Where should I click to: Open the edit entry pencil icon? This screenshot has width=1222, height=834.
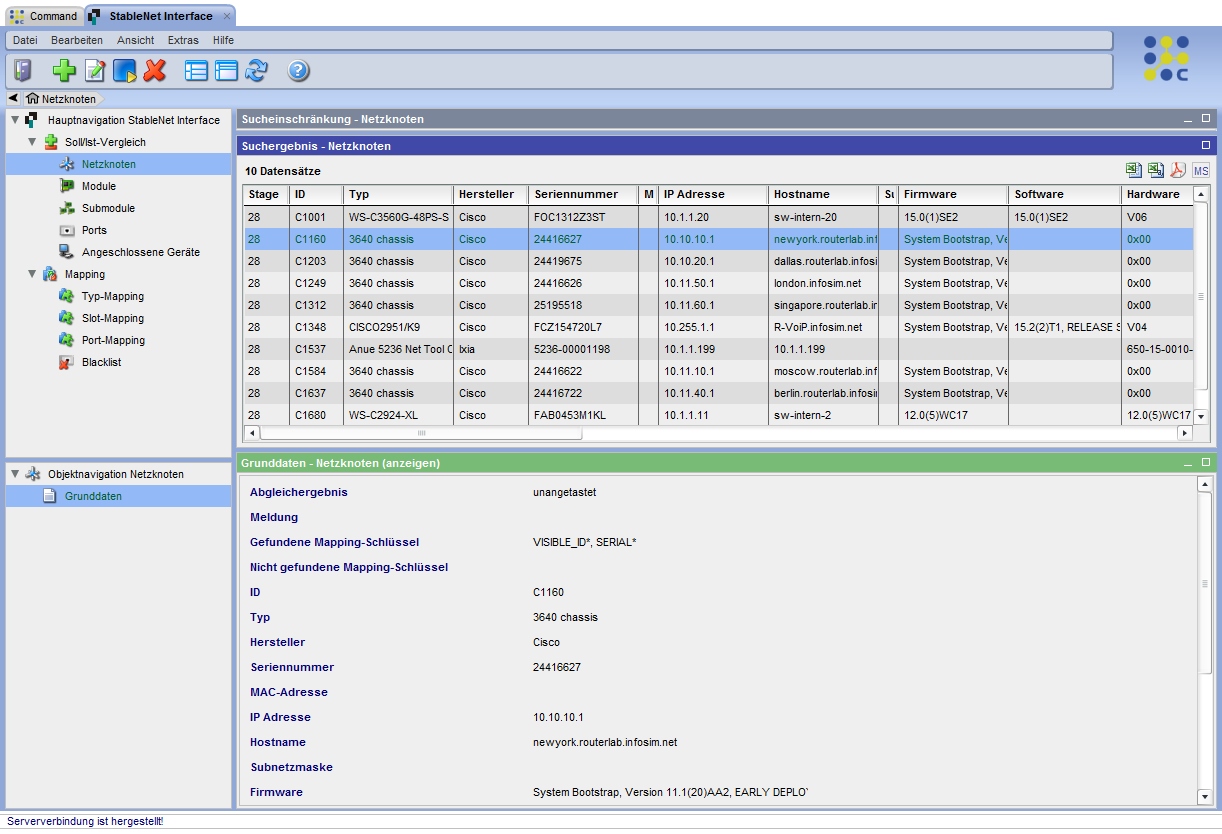pyautogui.click(x=93, y=70)
